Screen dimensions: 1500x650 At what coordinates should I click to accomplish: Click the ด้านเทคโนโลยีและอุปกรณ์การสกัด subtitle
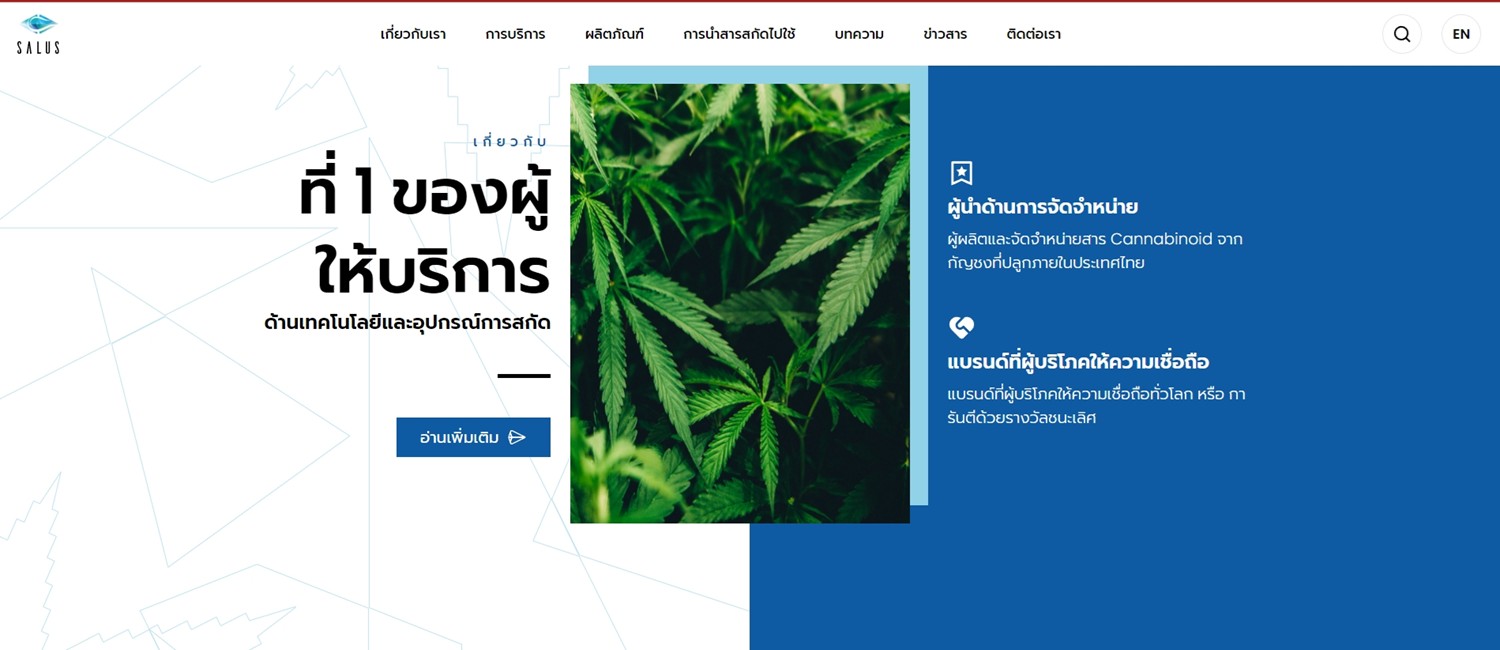pyautogui.click(x=407, y=322)
